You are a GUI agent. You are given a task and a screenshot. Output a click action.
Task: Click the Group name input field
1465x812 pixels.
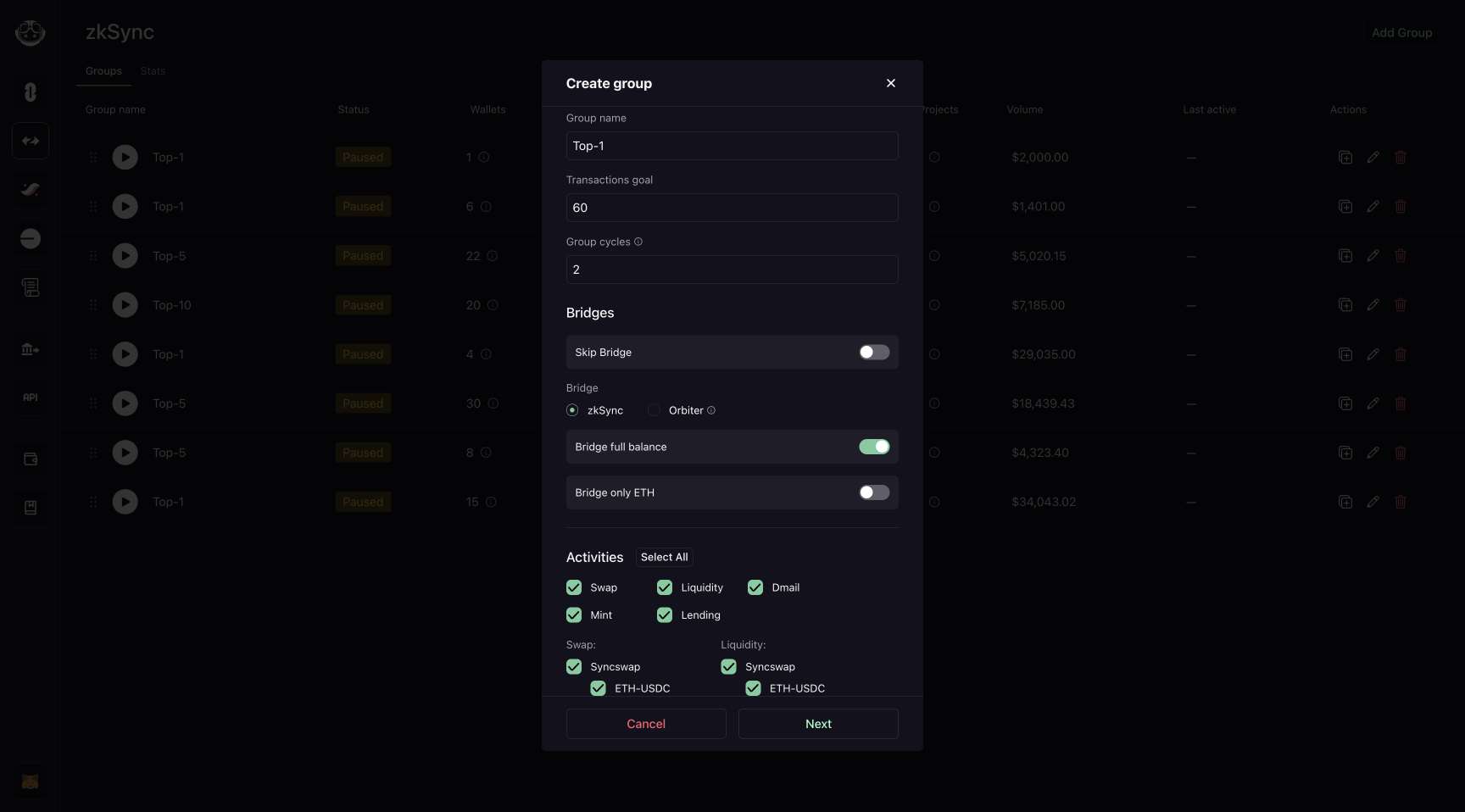tap(732, 146)
